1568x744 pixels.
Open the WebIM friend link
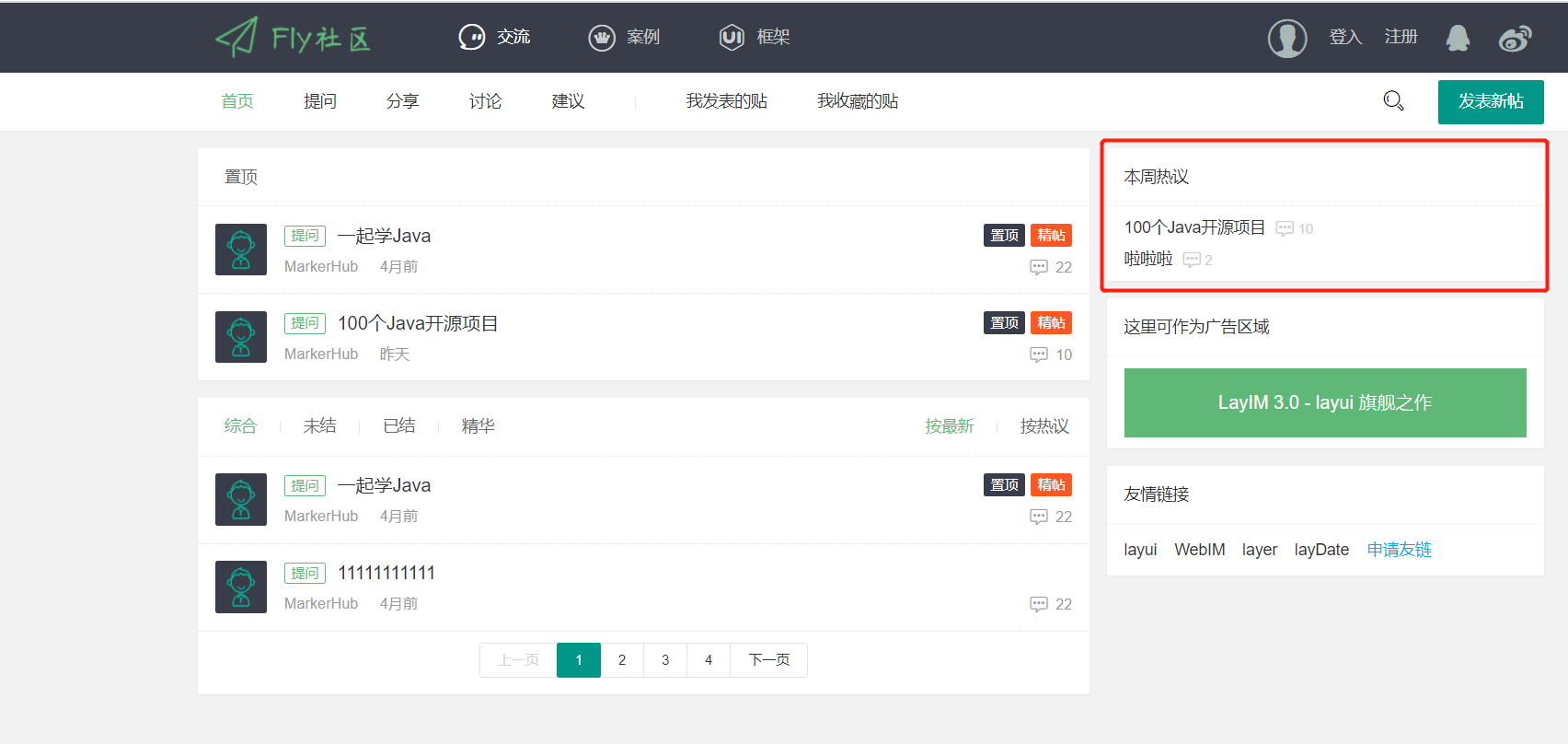coord(1200,550)
